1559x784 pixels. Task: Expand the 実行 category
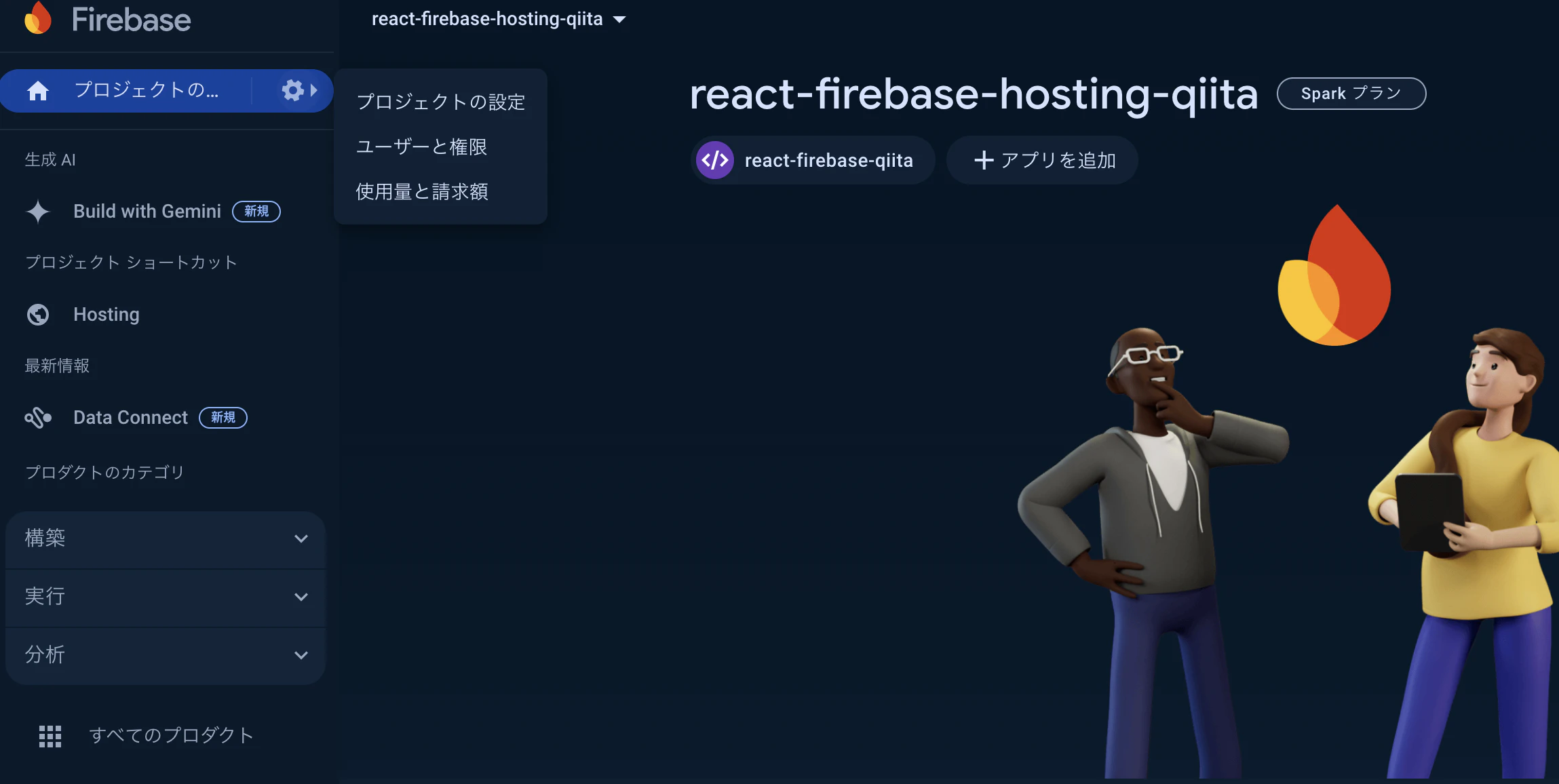166,597
